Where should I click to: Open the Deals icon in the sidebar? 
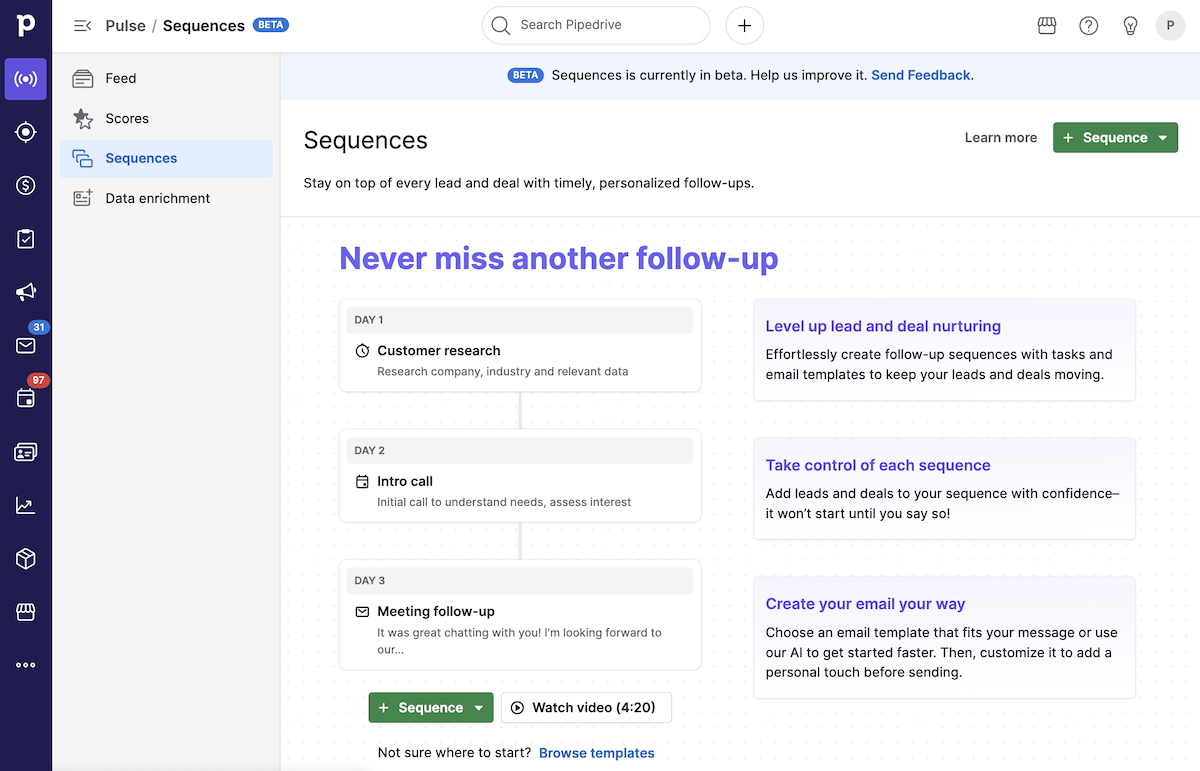click(26, 185)
